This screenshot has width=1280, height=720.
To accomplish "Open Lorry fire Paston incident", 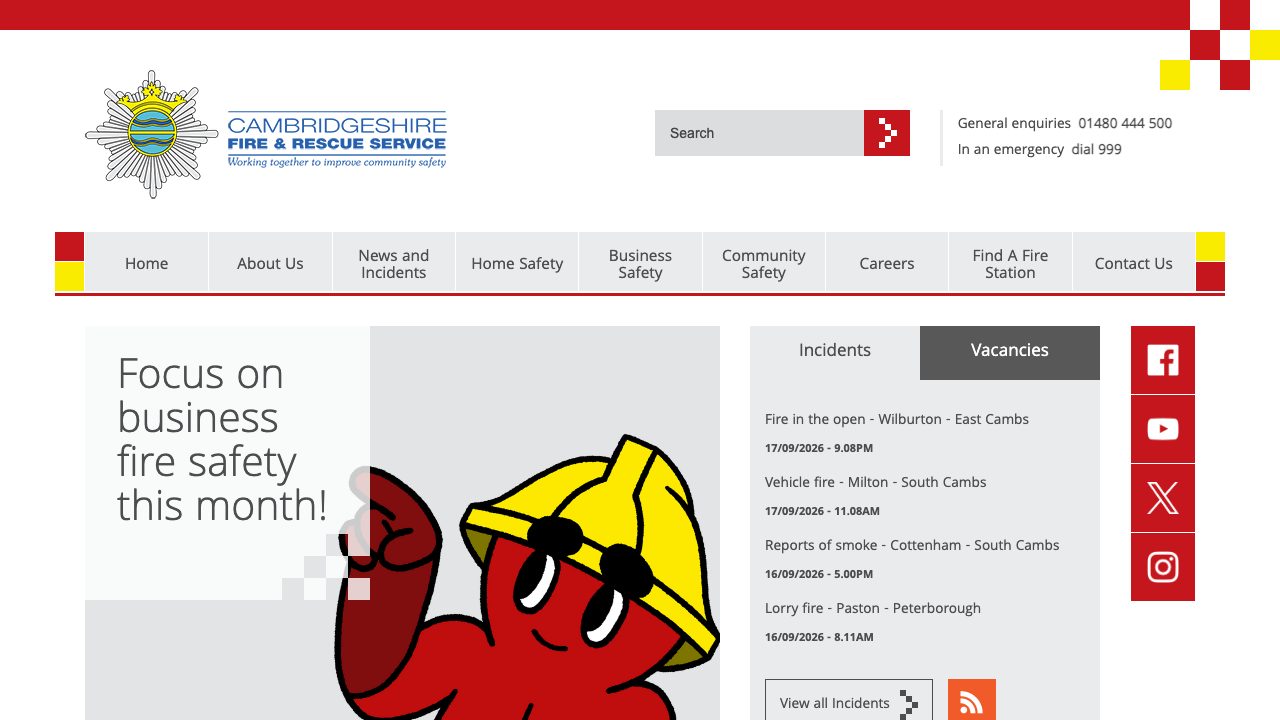I will (x=873, y=608).
